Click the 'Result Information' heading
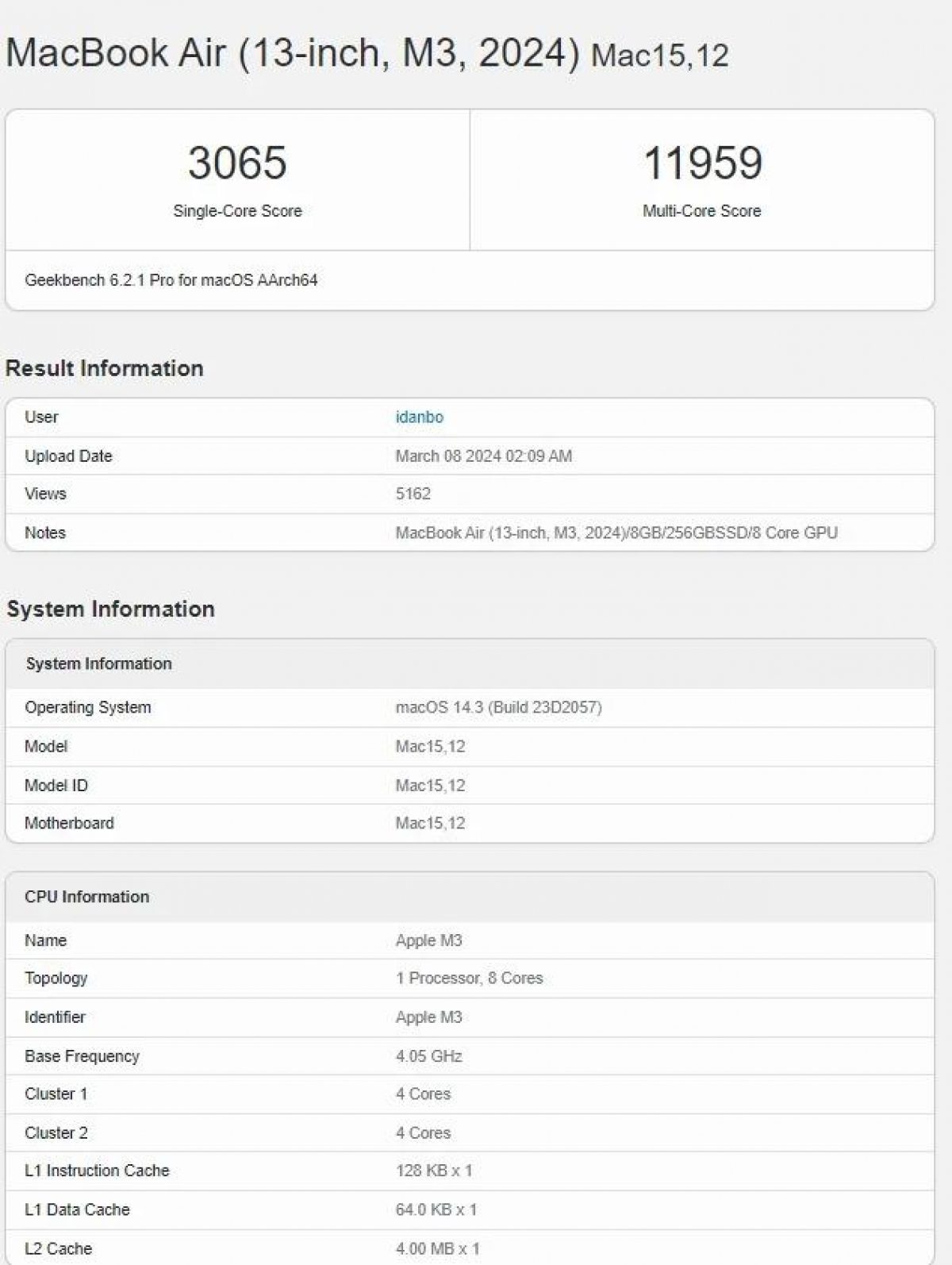Viewport: 952px width, 1265px height. click(x=105, y=368)
